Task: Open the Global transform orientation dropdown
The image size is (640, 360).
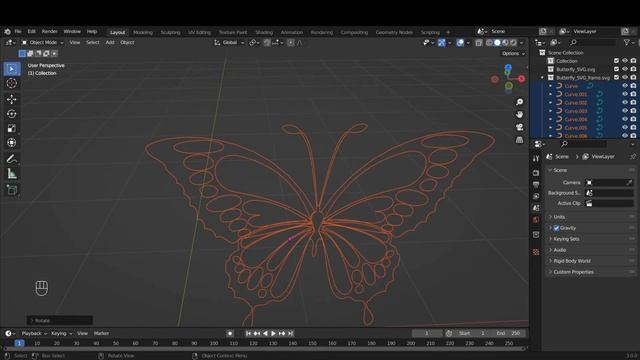Action: click(x=229, y=42)
